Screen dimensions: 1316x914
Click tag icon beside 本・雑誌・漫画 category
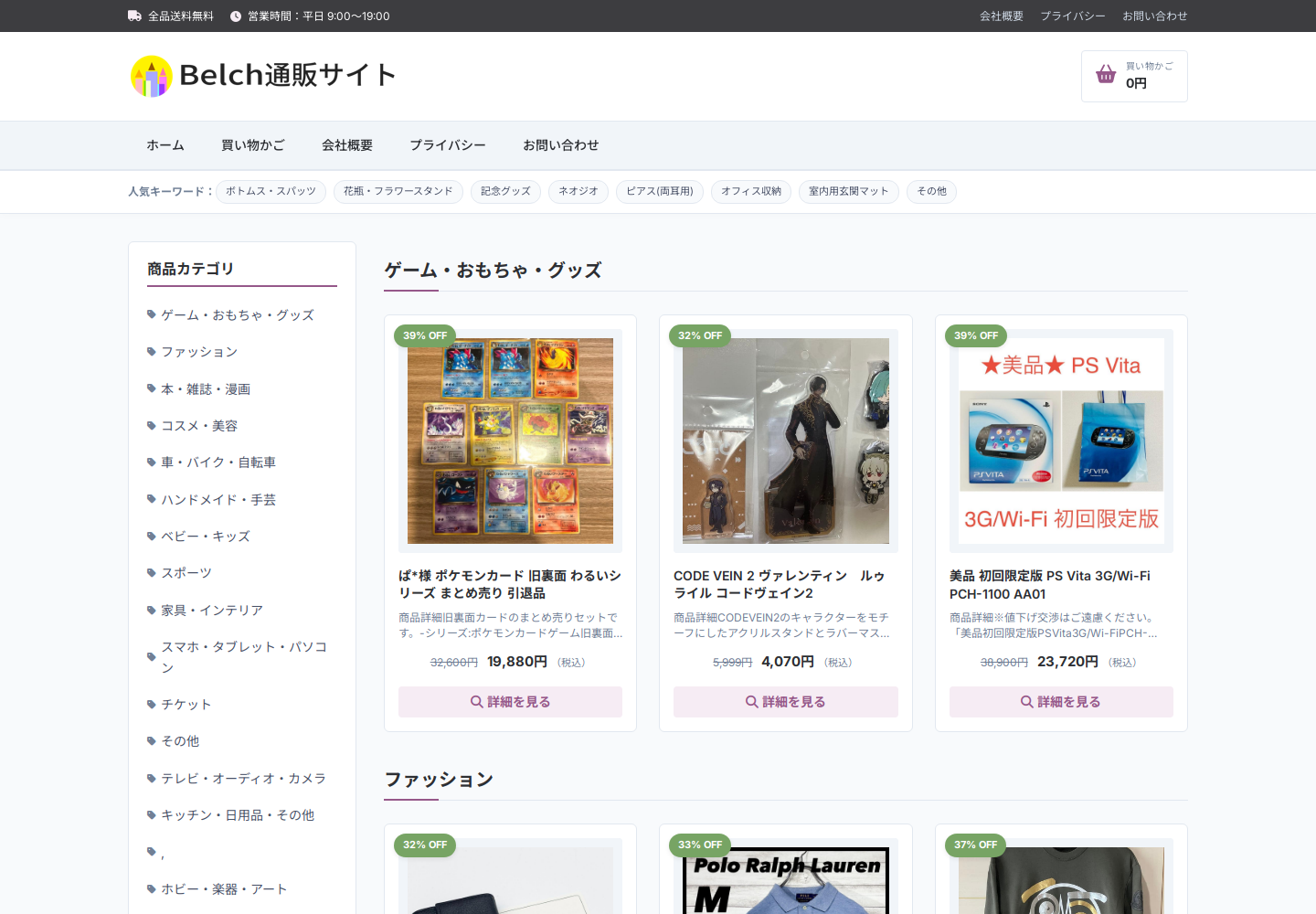[x=152, y=388]
